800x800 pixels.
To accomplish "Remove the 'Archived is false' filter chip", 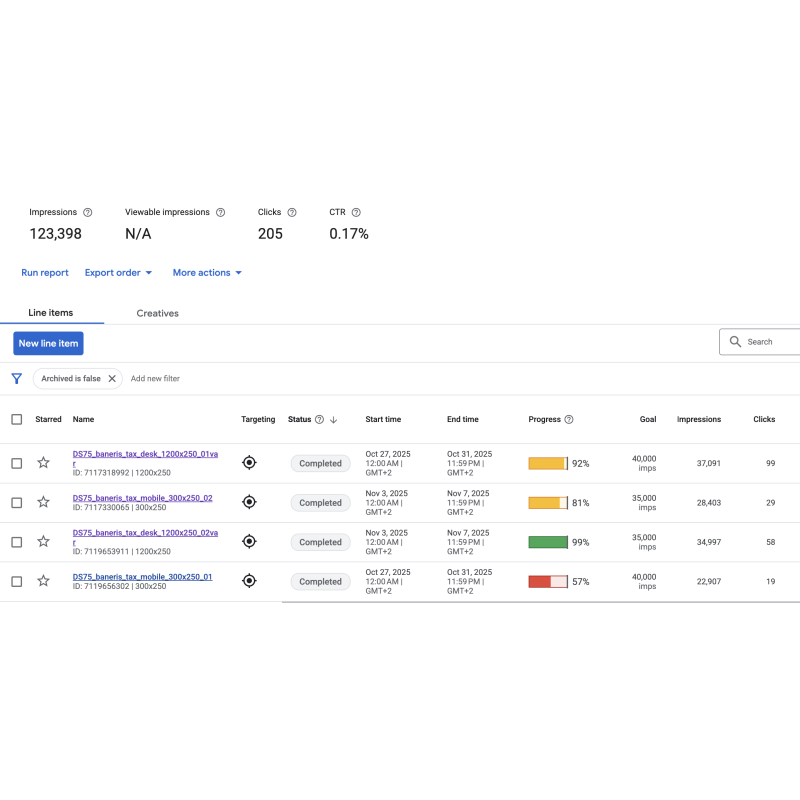I will tap(112, 379).
